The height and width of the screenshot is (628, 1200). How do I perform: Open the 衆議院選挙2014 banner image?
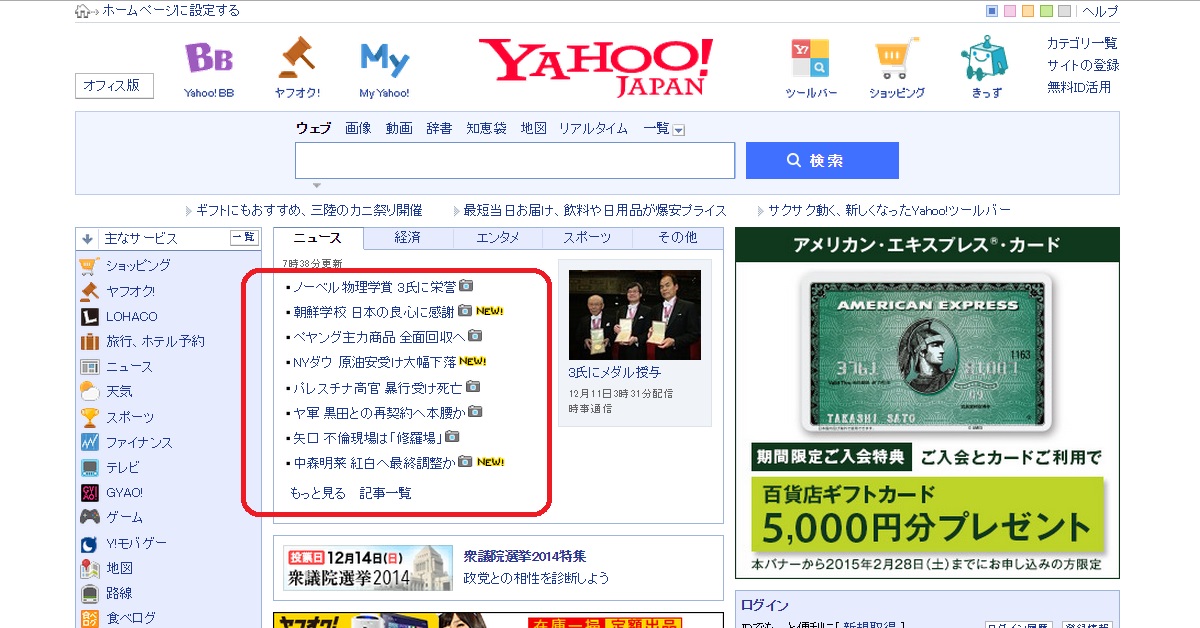click(368, 567)
